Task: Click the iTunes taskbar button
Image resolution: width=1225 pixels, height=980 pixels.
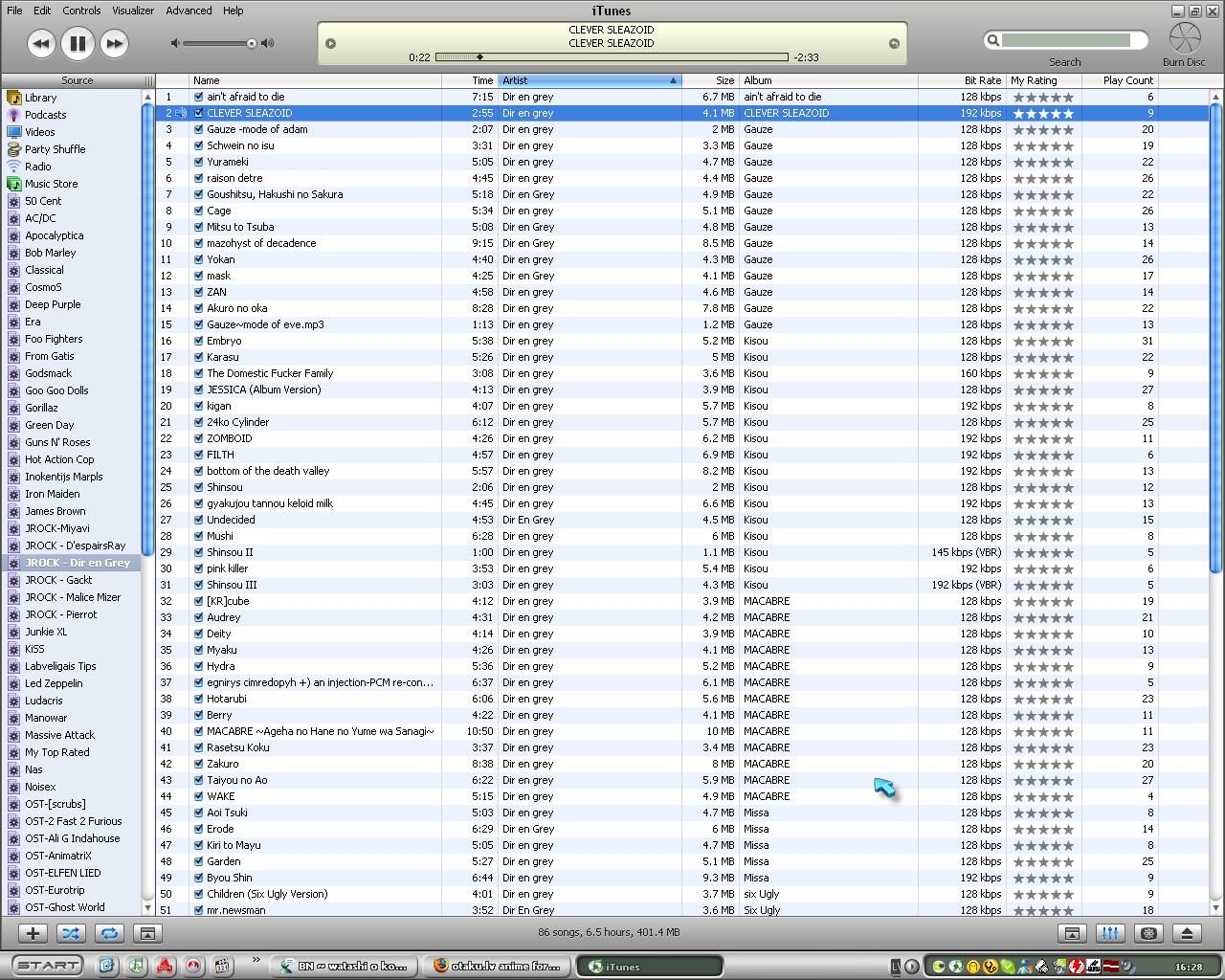Action: tap(649, 966)
